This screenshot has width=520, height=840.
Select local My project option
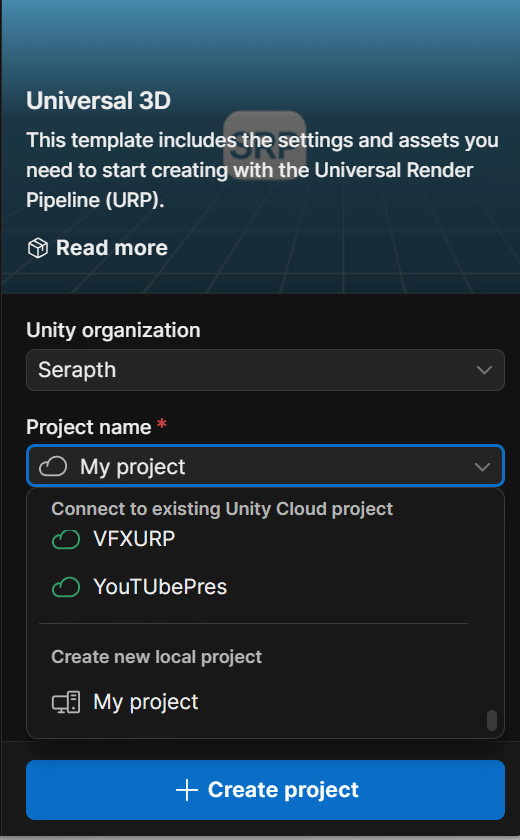pyautogui.click(x=146, y=702)
